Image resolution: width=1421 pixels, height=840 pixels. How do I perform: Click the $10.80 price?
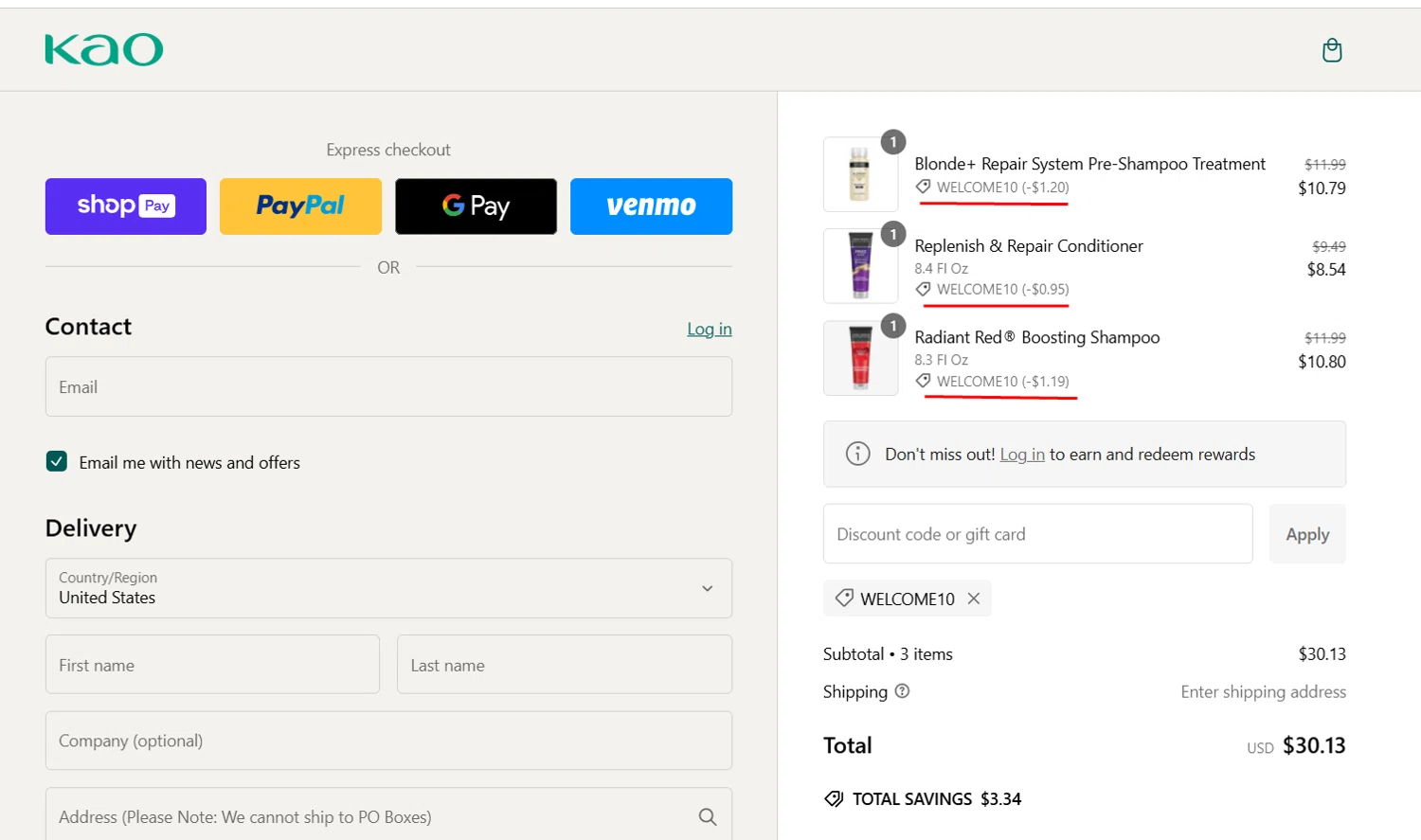tap(1322, 361)
